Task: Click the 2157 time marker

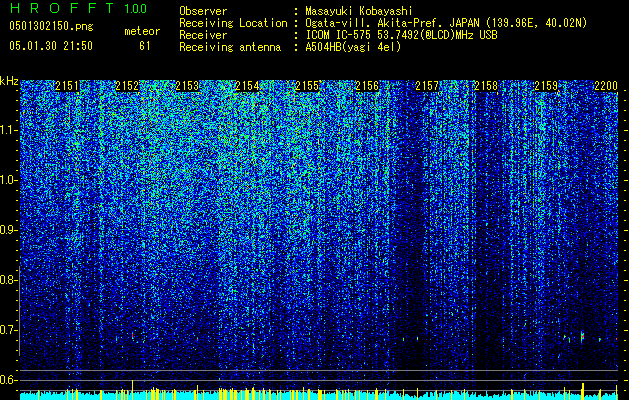Action: click(426, 86)
